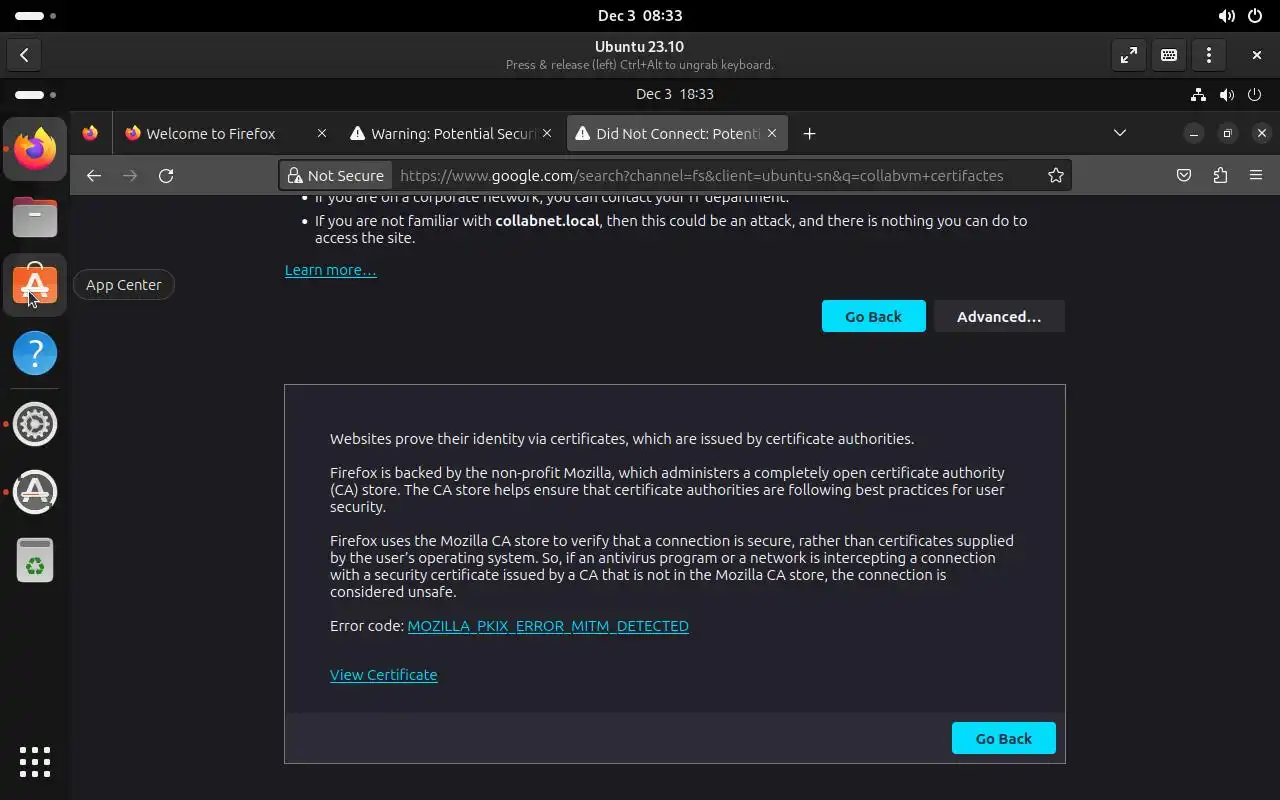Open Software Updater icon in the dock
This screenshot has width=1280, height=800.
(x=35, y=492)
